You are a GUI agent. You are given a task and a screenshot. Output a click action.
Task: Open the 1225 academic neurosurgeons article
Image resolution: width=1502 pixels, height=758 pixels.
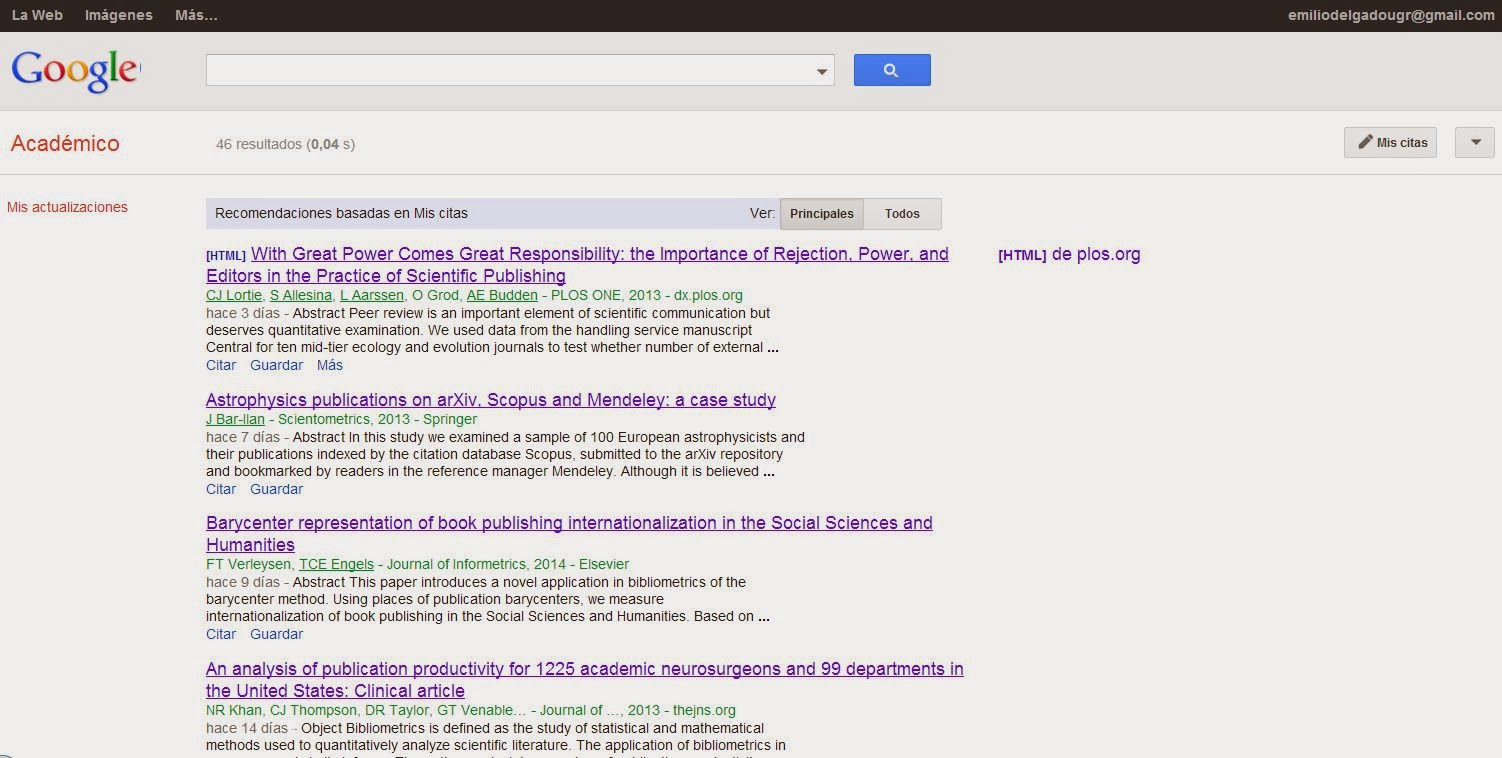[585, 680]
